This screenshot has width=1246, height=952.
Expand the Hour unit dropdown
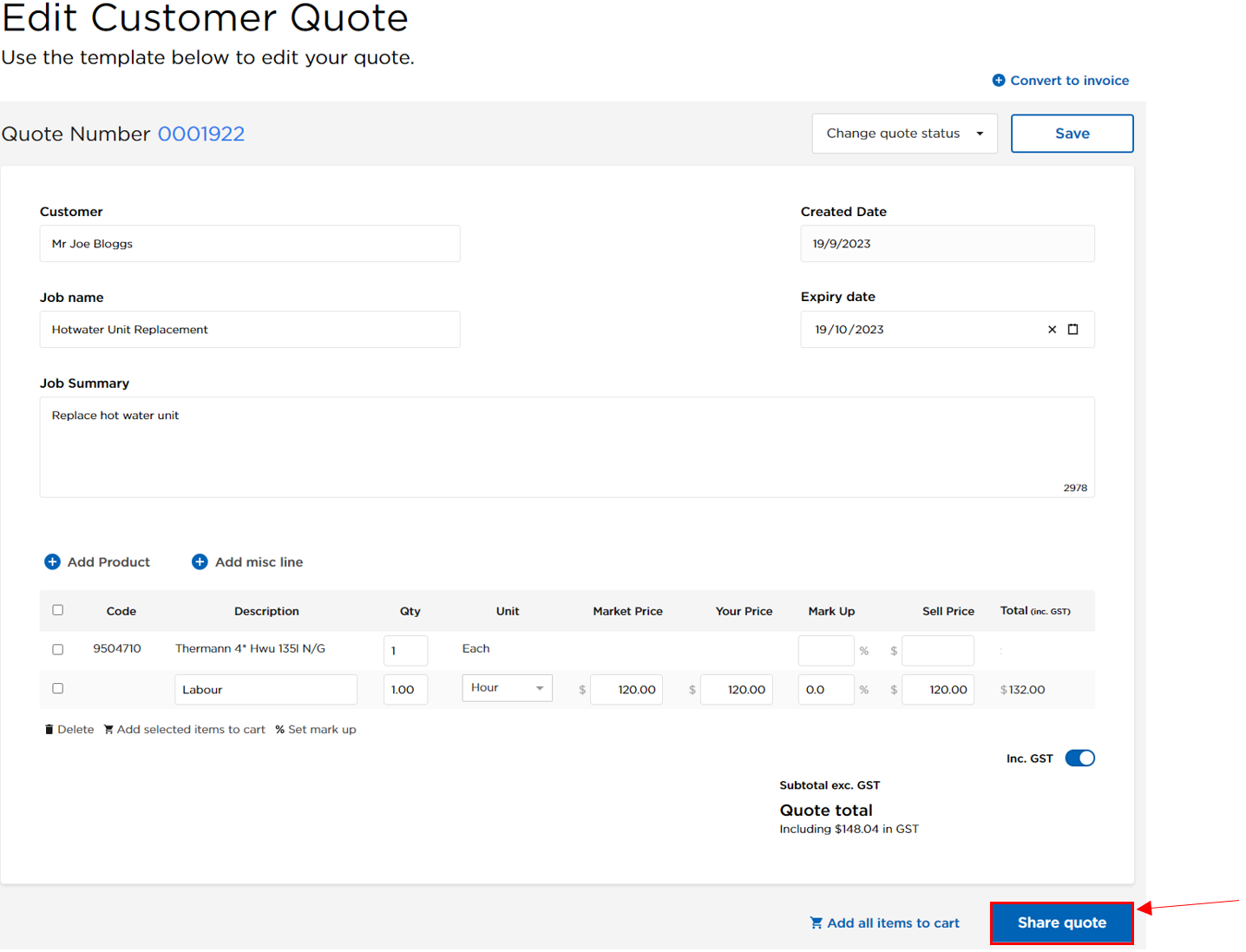pyautogui.click(x=507, y=688)
